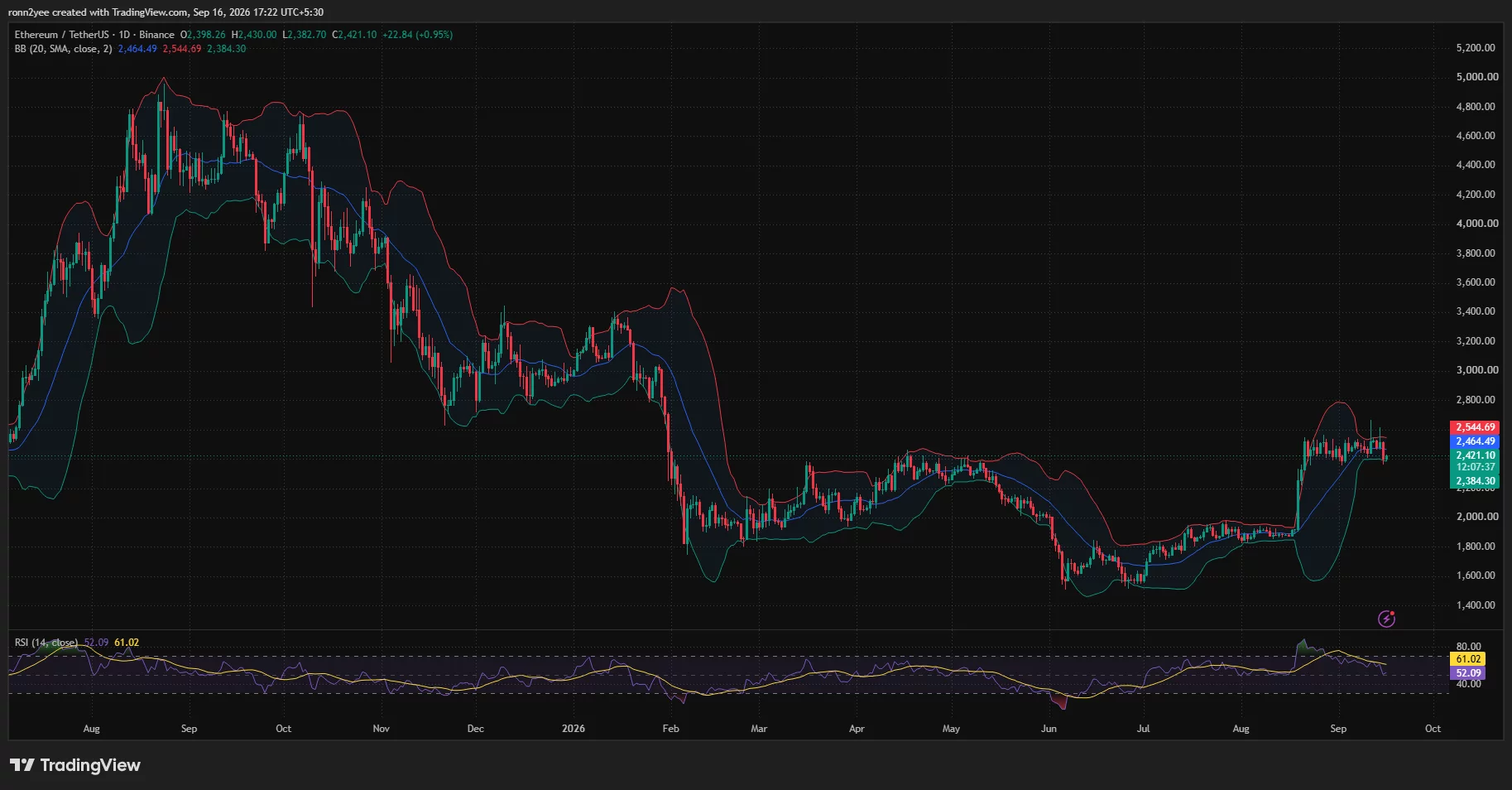Select the BB (20, SMA, close, 2) indicator legend

[x=63, y=49]
